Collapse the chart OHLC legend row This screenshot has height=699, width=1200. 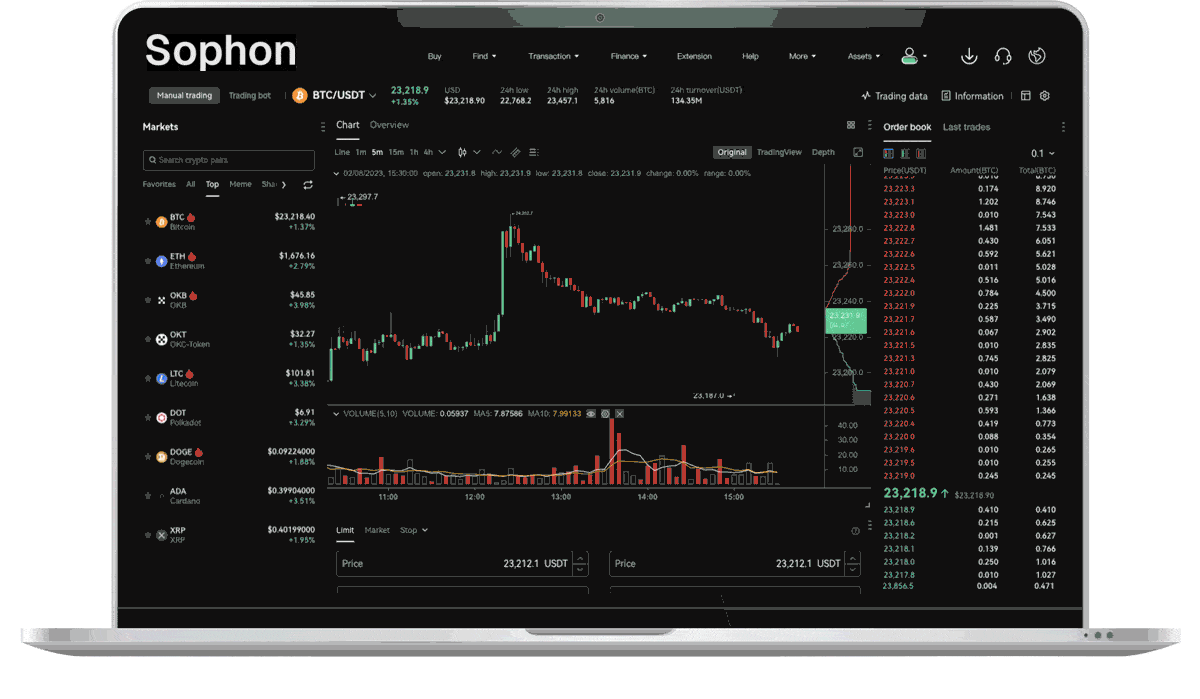click(x=335, y=173)
